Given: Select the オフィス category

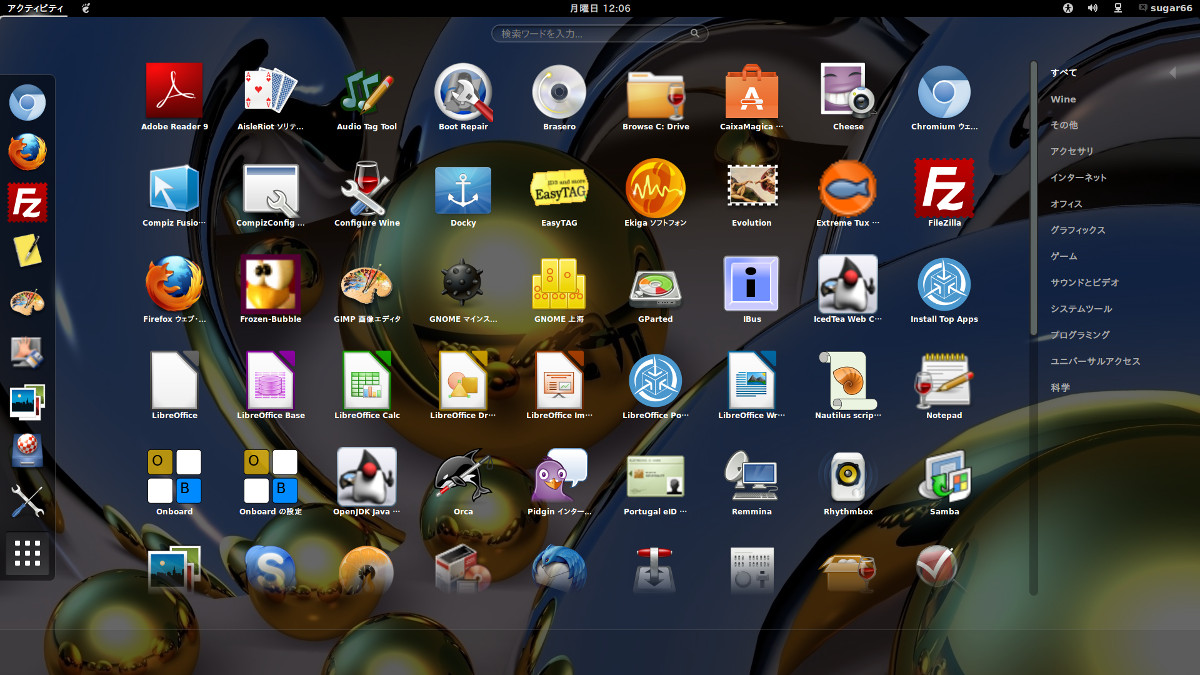Looking at the screenshot, I should [x=1066, y=204].
